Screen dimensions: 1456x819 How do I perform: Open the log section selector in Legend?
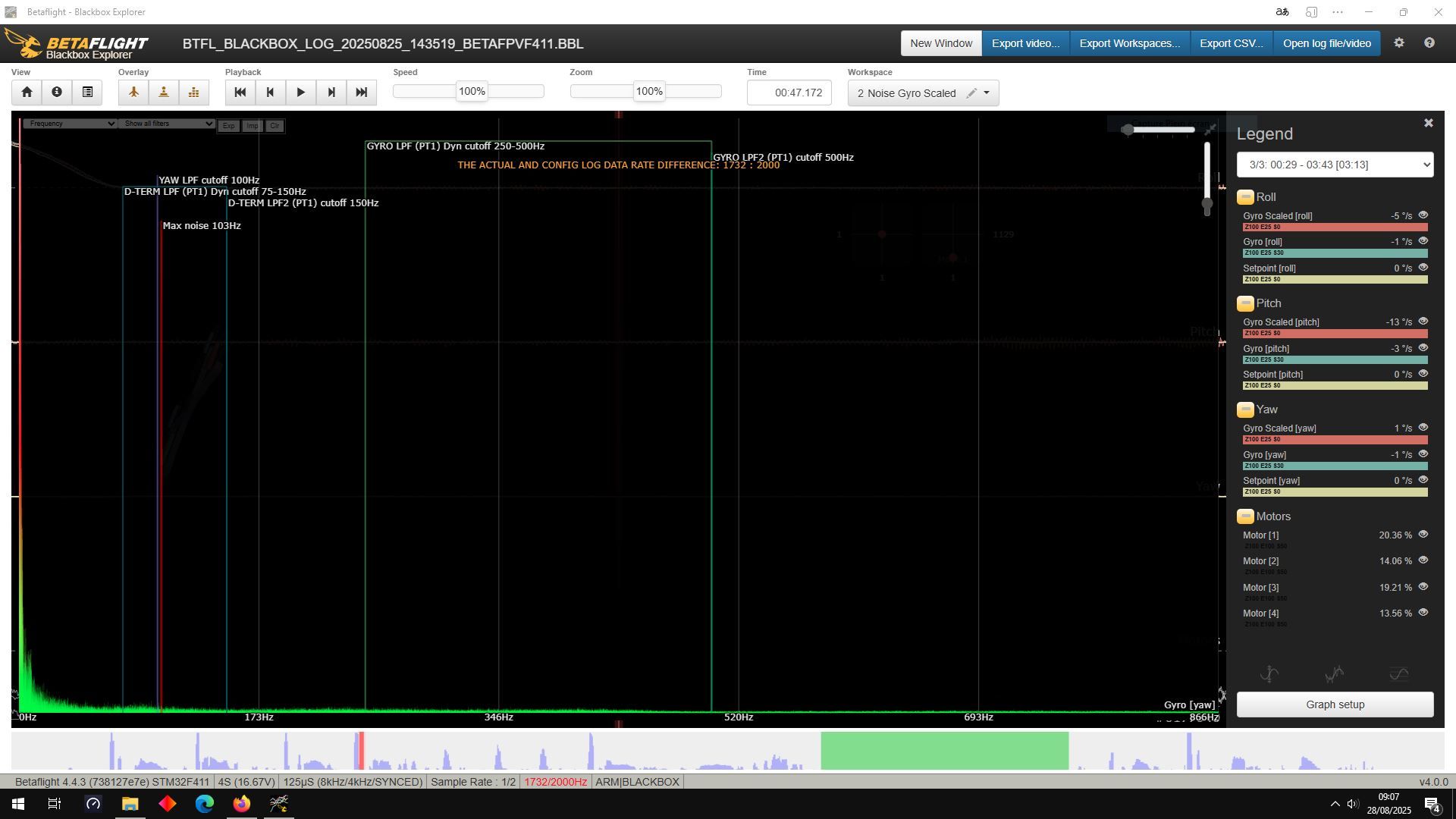(1335, 165)
